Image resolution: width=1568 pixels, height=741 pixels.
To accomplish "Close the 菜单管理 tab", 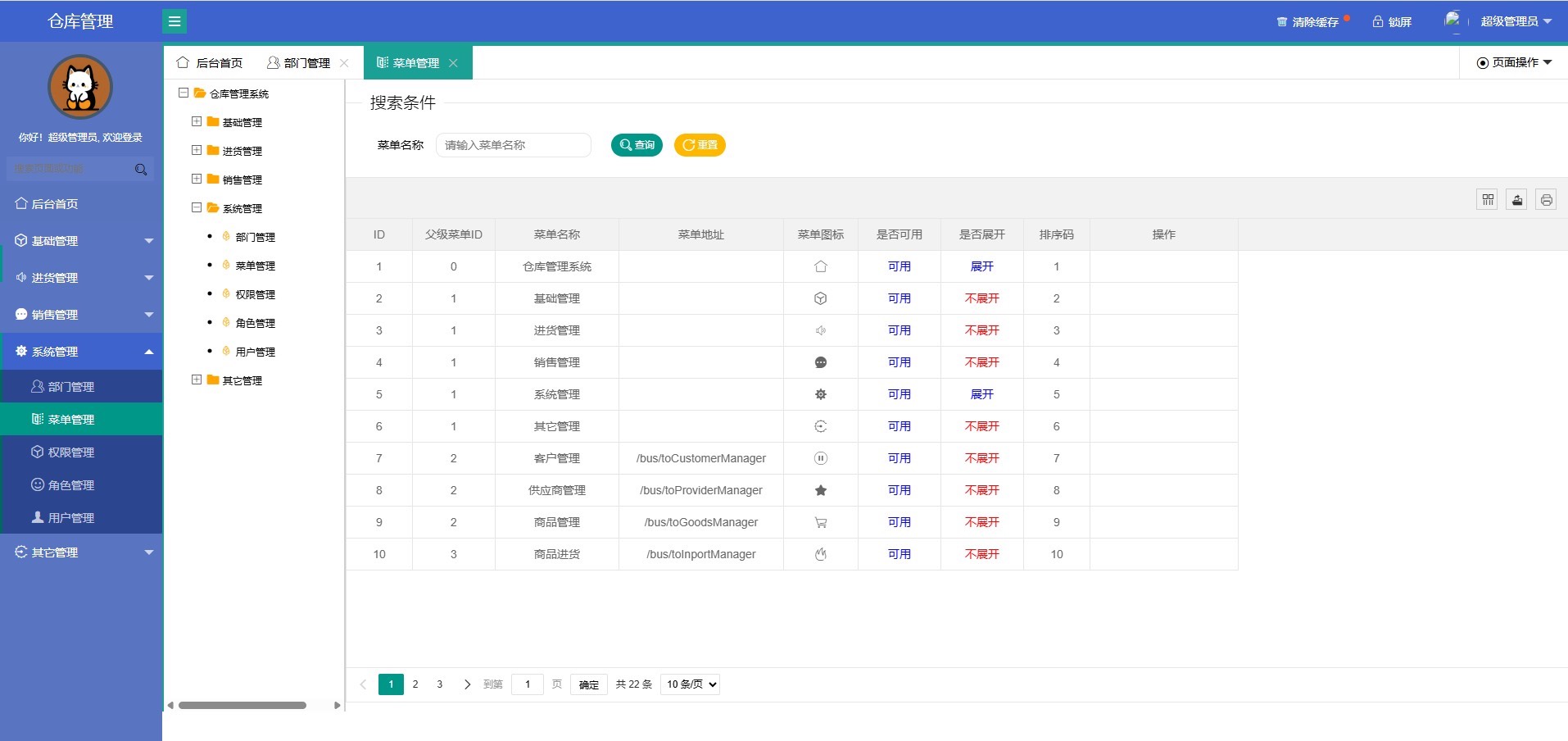I will (x=453, y=63).
